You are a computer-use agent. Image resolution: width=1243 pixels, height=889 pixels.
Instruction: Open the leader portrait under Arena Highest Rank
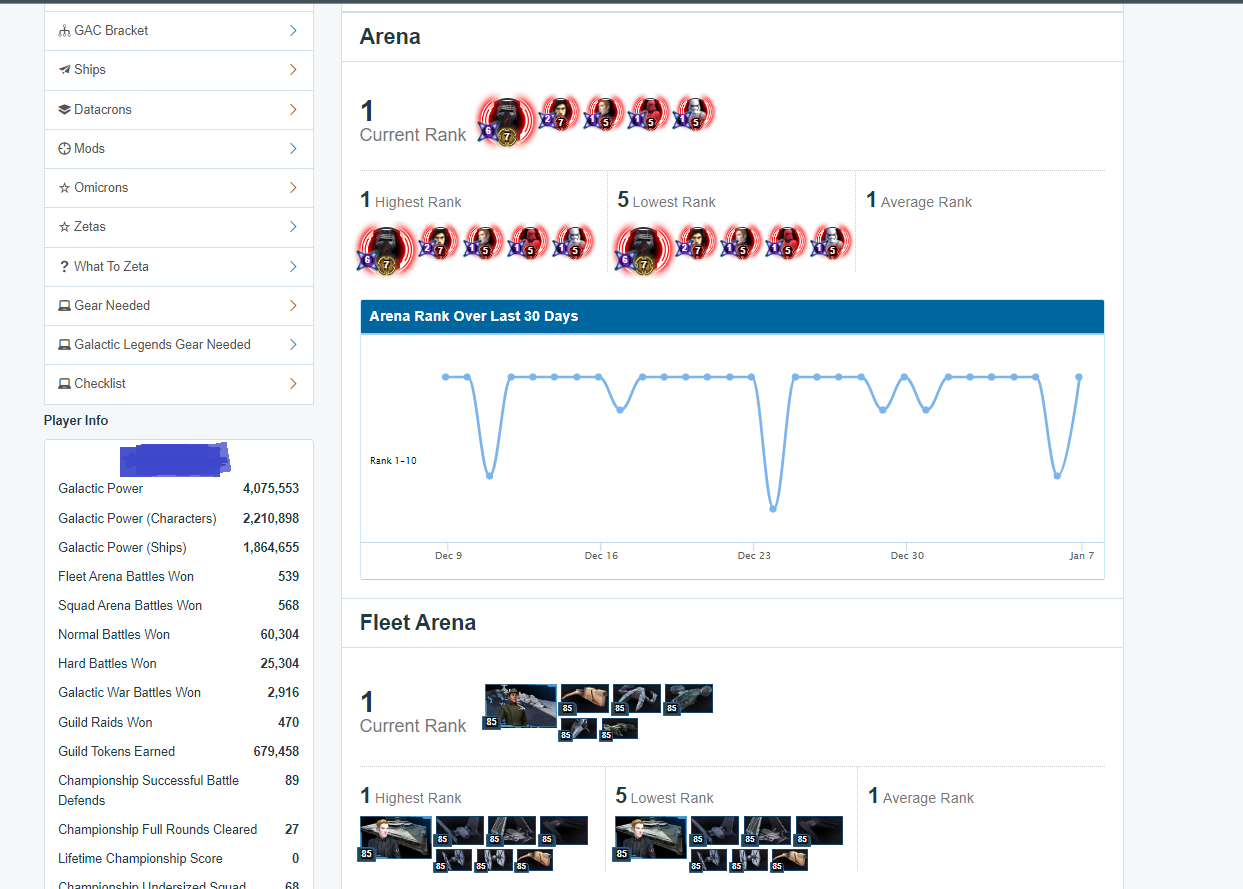click(x=386, y=250)
